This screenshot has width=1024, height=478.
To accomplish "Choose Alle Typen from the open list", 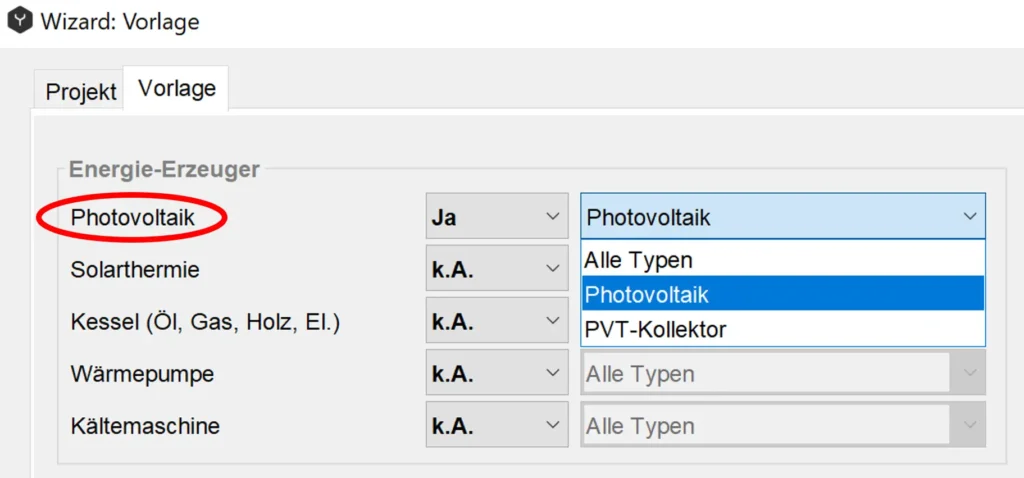I will pos(783,259).
